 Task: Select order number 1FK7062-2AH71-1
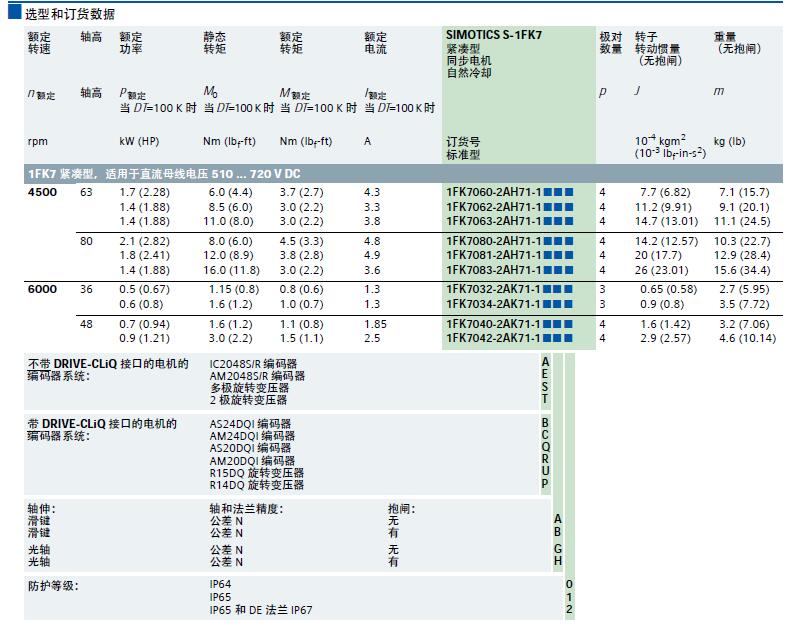492,207
